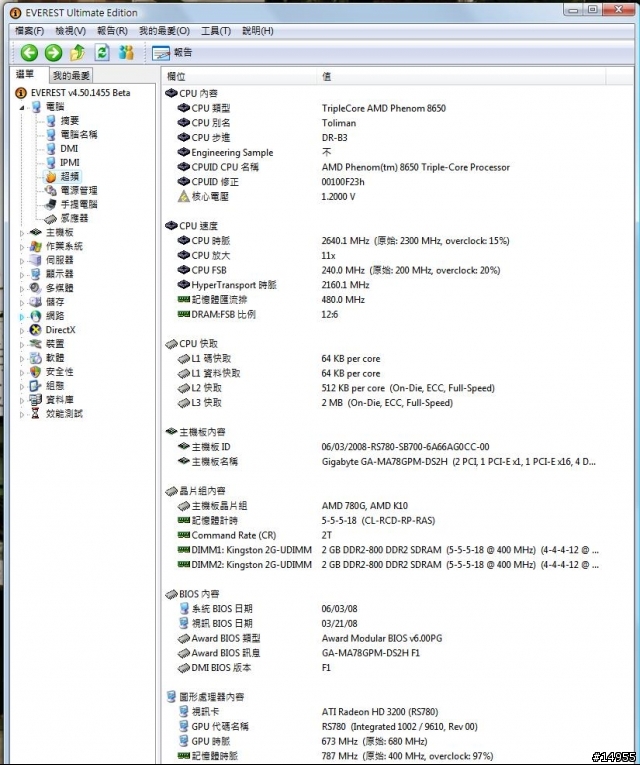Click the Refresh toolbar icon
The image size is (640, 765).
[102, 52]
